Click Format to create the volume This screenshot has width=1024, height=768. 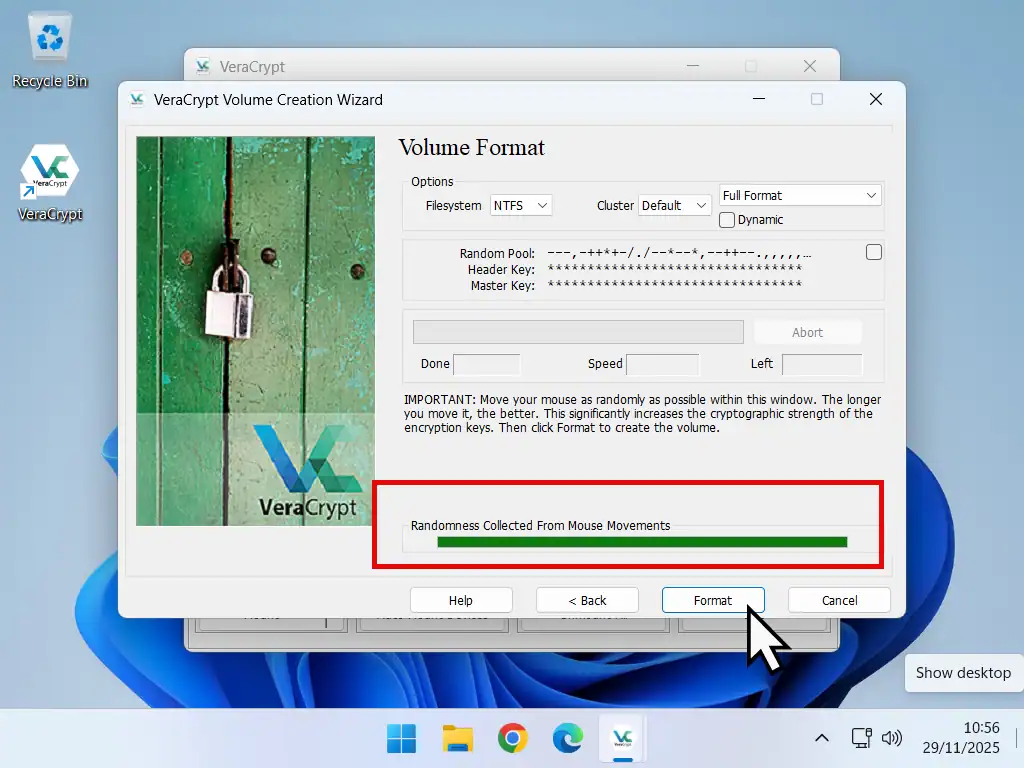[713, 600]
